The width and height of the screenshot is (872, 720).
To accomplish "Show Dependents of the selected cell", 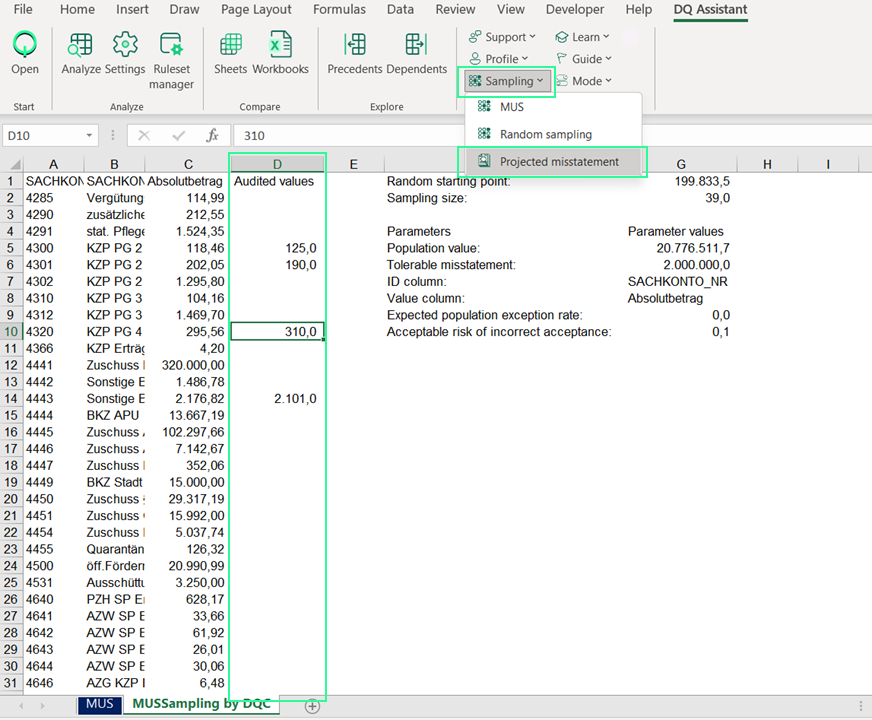I will (416, 52).
